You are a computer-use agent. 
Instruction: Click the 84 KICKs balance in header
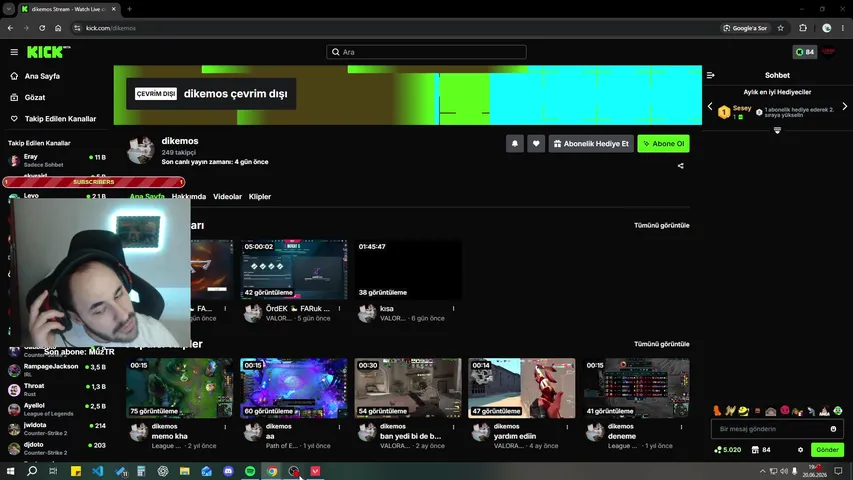click(805, 52)
